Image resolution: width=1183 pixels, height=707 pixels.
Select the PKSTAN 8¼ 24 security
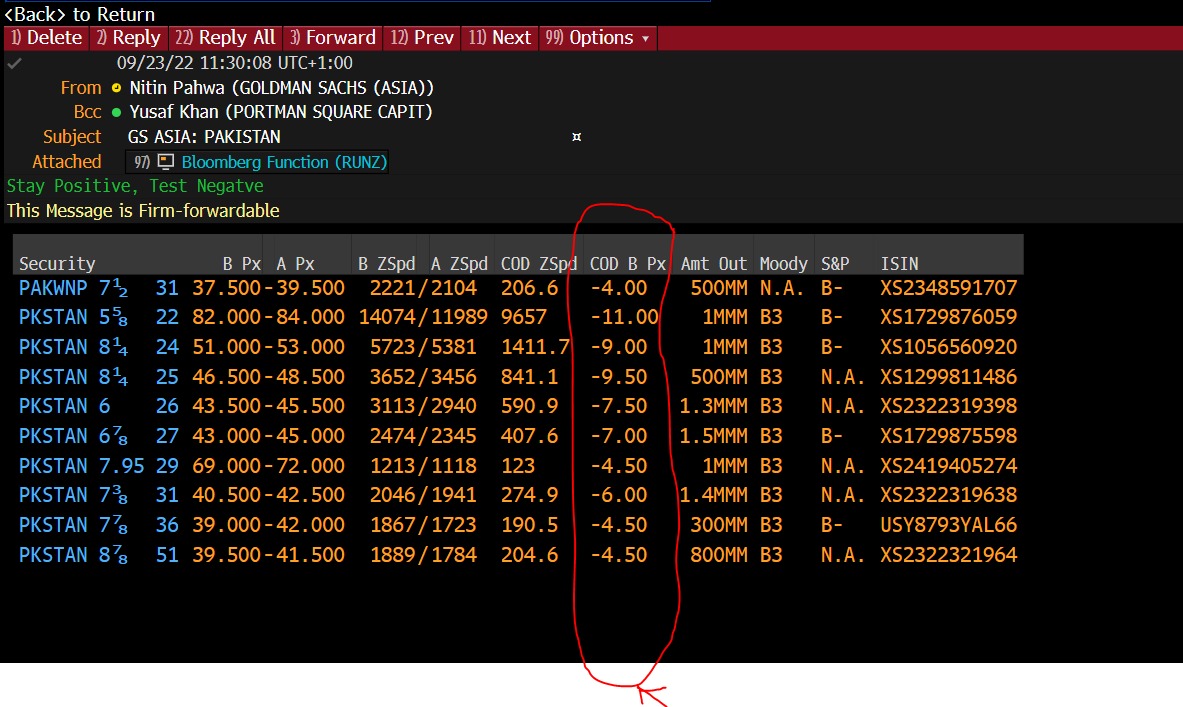pos(98,347)
